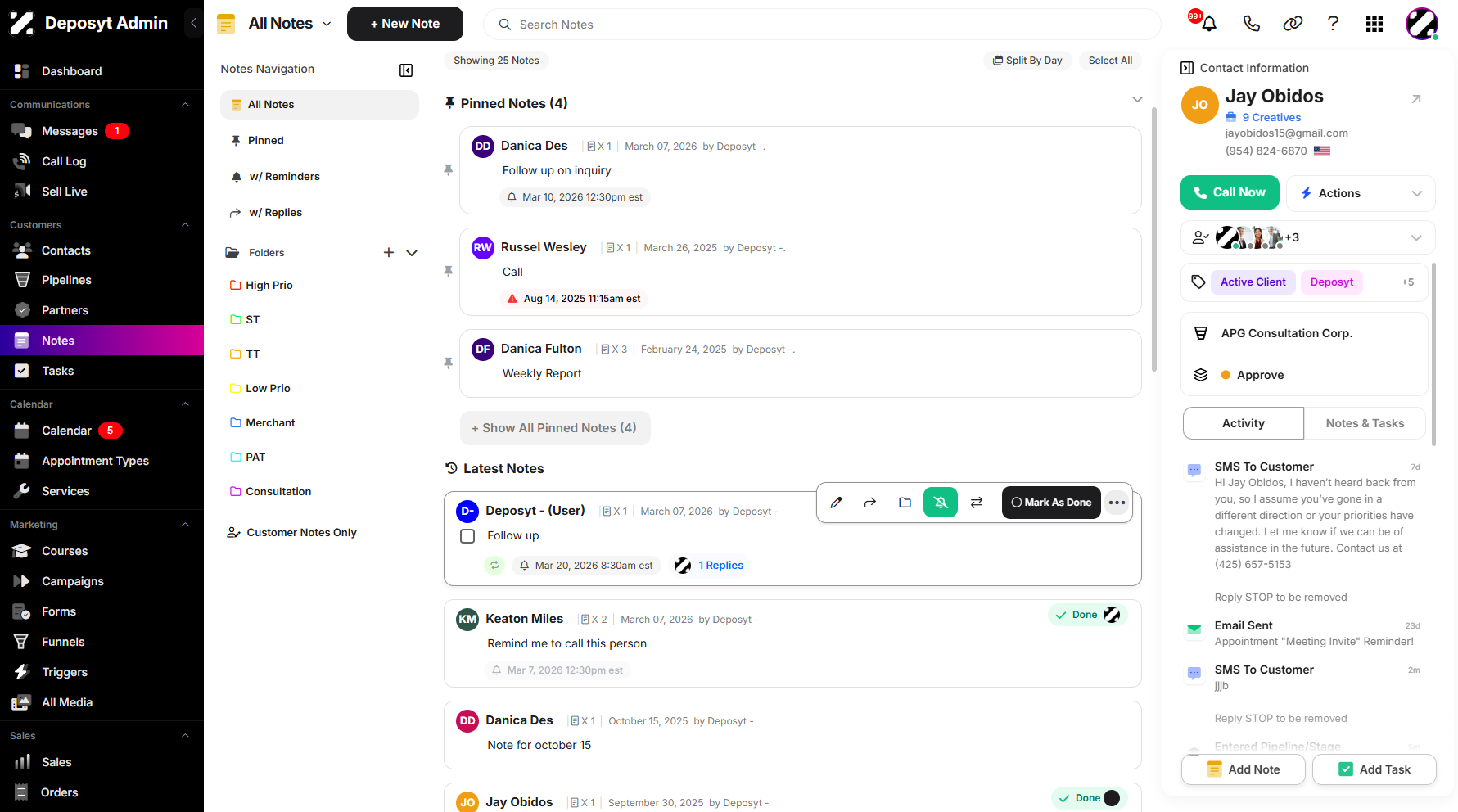Image resolution: width=1458 pixels, height=812 pixels.
Task: Toggle Done status on Keaton Miles note
Action: 1087,615
